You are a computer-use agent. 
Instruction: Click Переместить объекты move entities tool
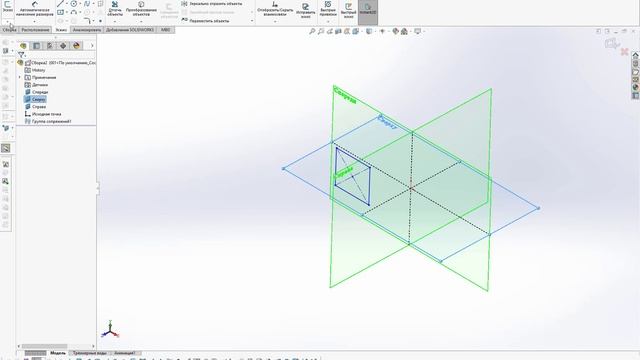205,20
